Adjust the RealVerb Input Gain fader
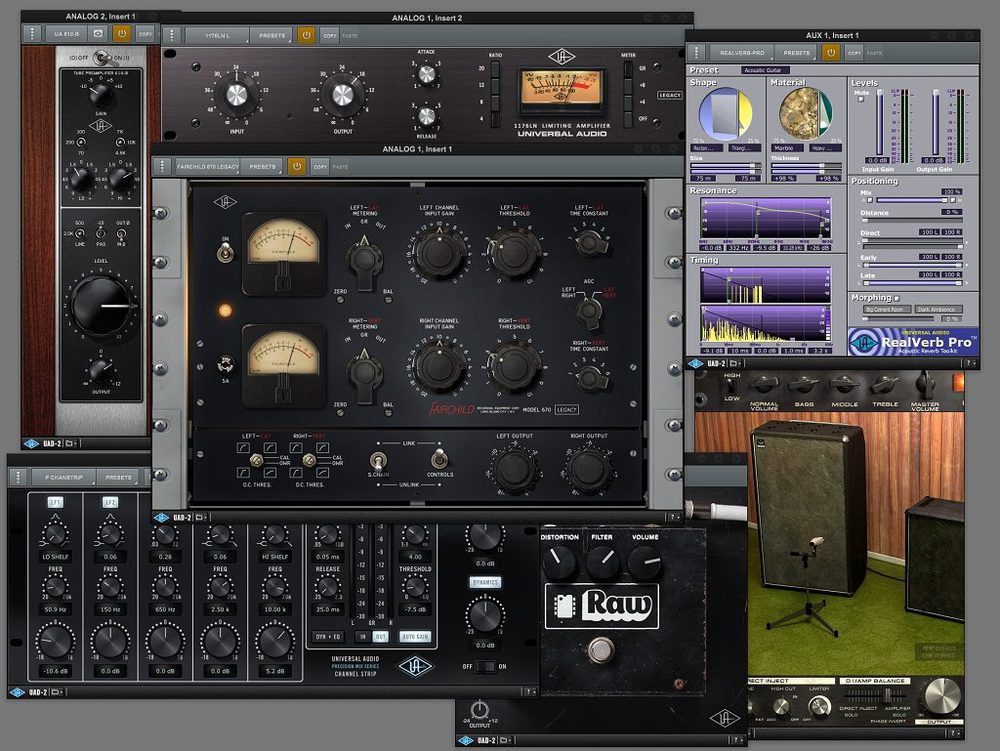The image size is (1000, 751). pyautogui.click(x=879, y=122)
